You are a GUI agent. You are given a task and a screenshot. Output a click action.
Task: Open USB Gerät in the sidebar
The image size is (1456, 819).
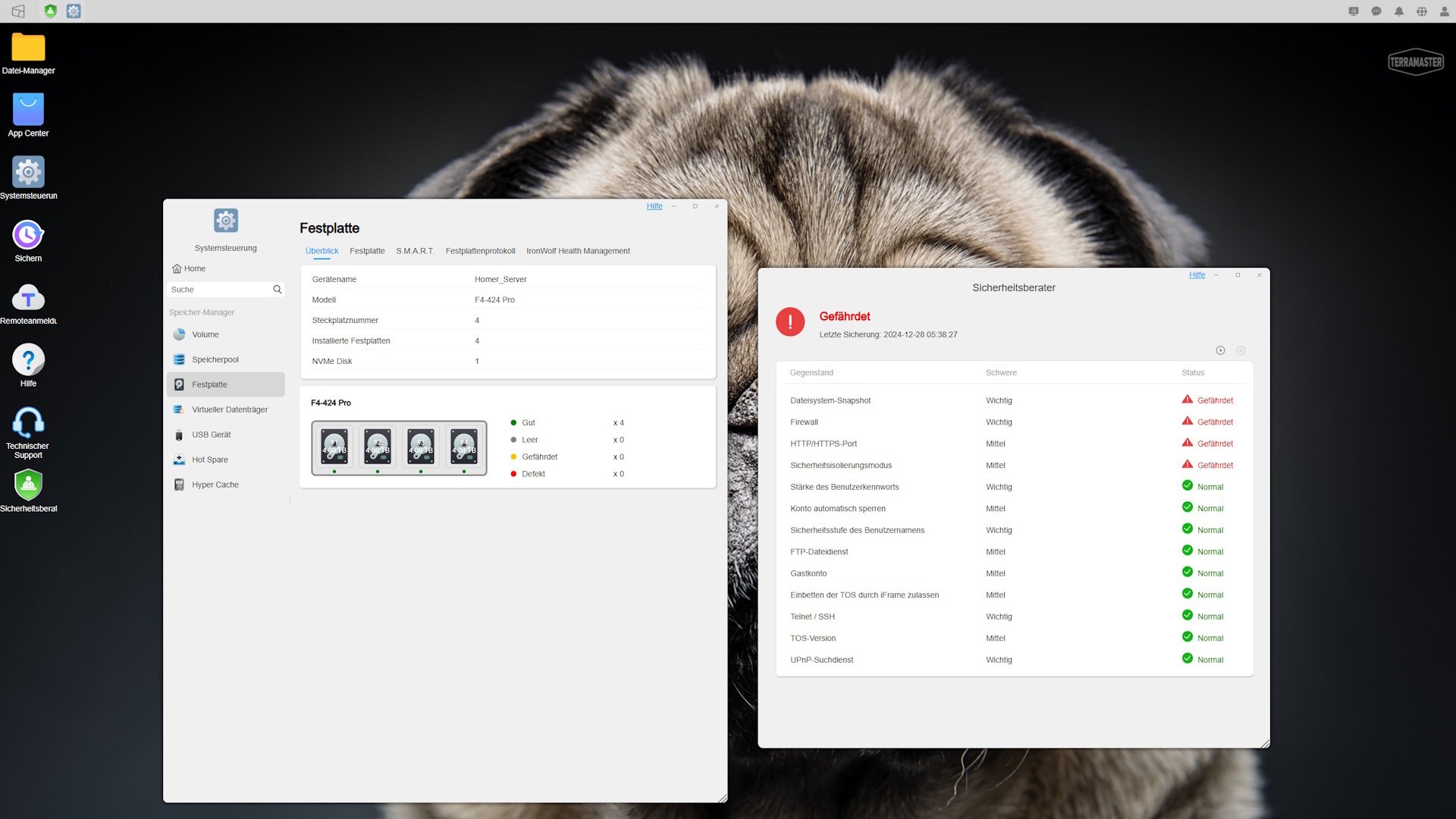pos(226,435)
